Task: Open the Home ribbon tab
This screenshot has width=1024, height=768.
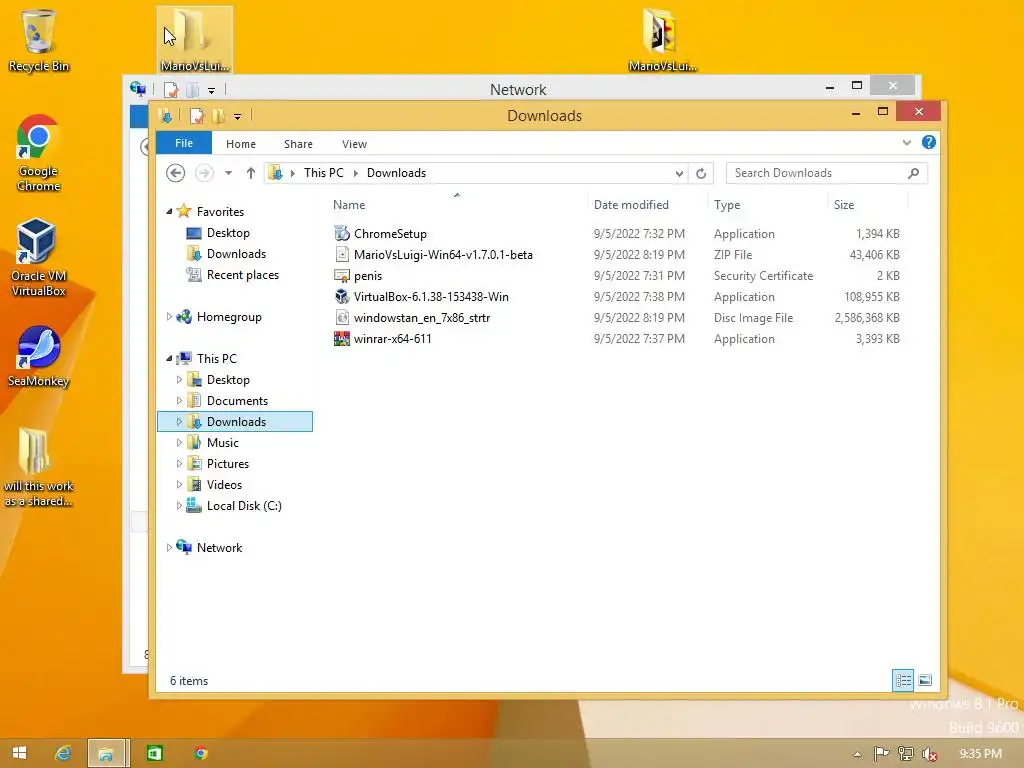Action: (241, 144)
